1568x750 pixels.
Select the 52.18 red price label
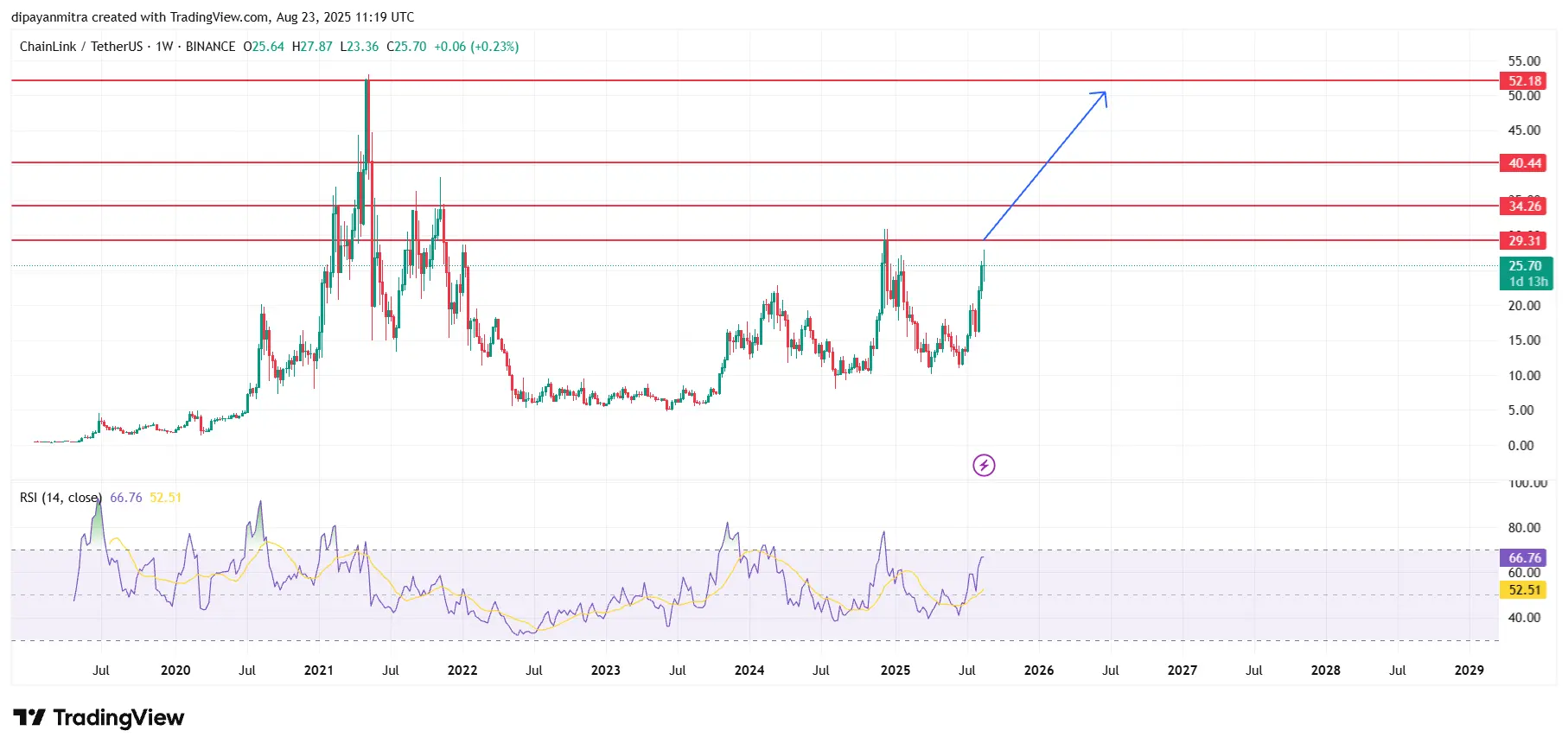click(1524, 81)
